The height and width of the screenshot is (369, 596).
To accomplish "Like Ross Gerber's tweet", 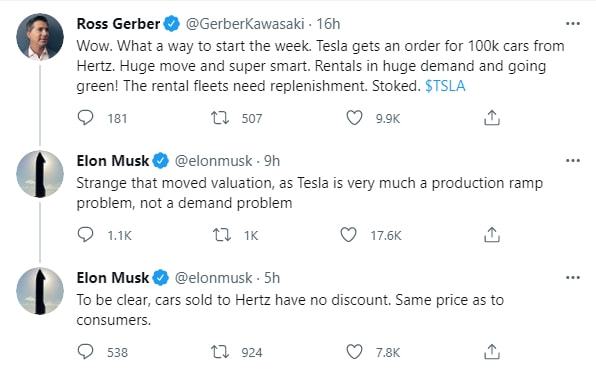I will (x=354, y=118).
